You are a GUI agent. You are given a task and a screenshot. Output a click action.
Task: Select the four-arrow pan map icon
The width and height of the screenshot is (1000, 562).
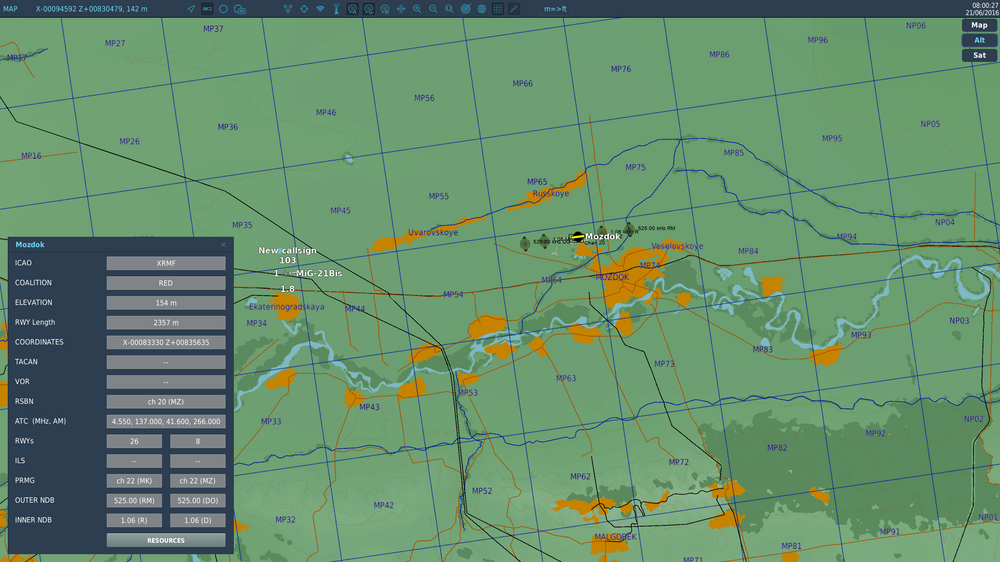401,9
